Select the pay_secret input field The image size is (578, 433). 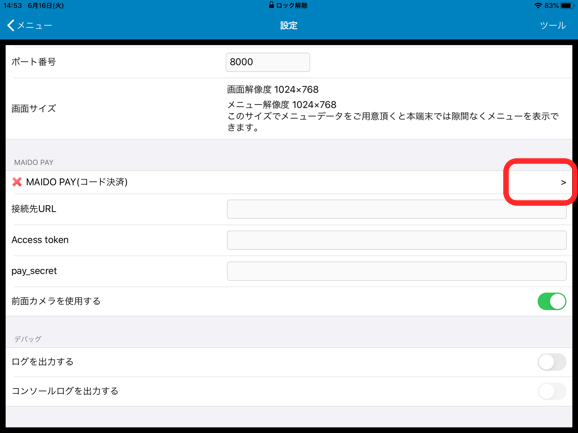(x=397, y=271)
